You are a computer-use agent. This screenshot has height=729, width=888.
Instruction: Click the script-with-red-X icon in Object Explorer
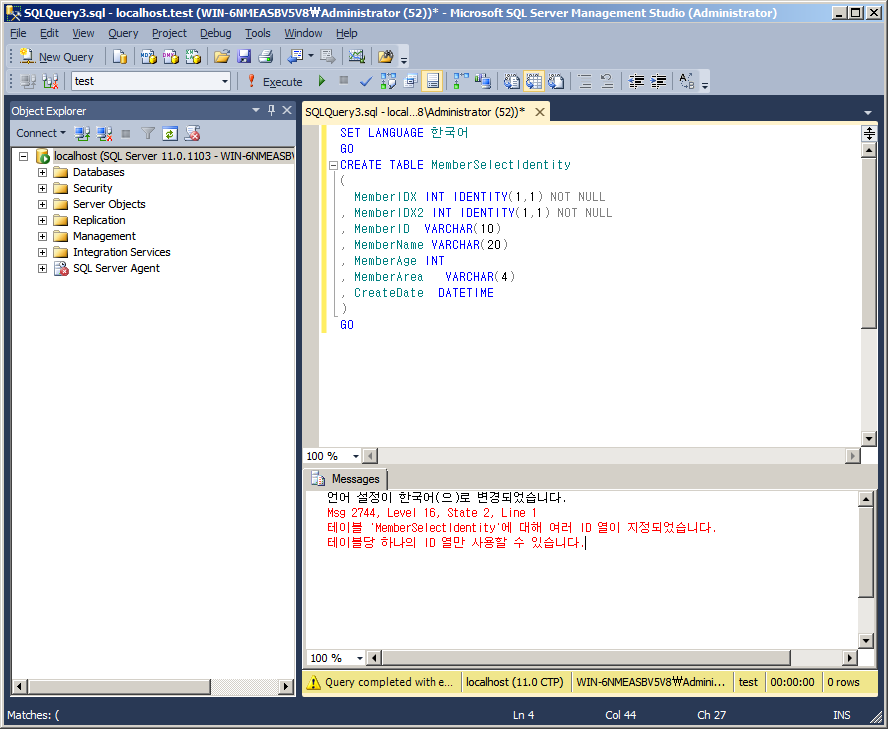(193, 134)
